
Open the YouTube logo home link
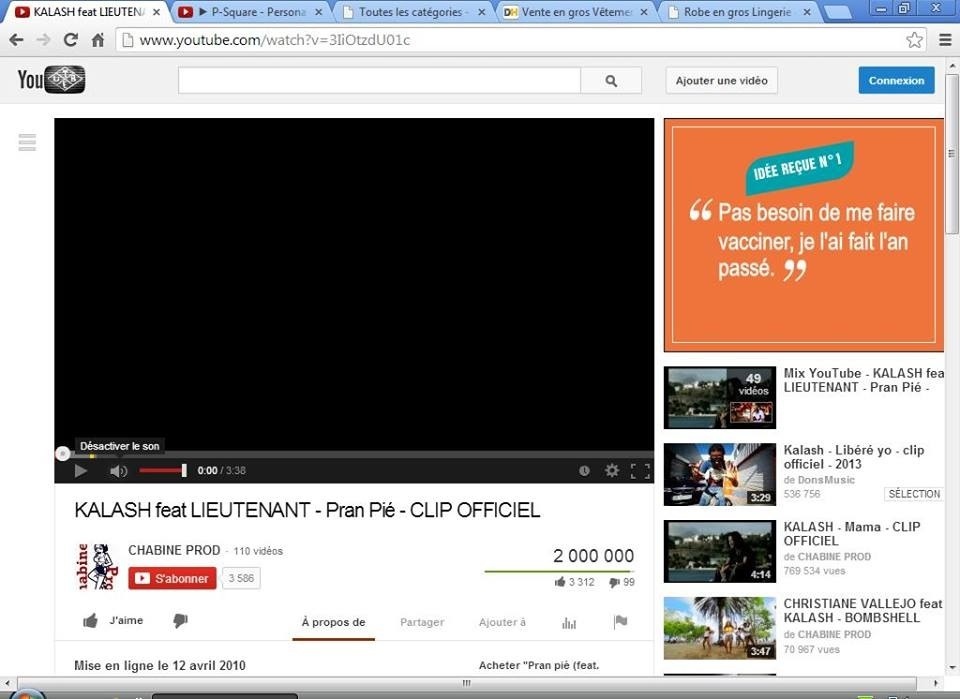(51, 80)
